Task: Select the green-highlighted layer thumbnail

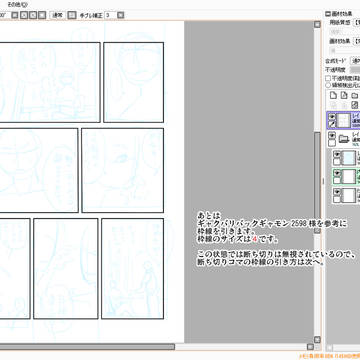Action: coord(349,177)
